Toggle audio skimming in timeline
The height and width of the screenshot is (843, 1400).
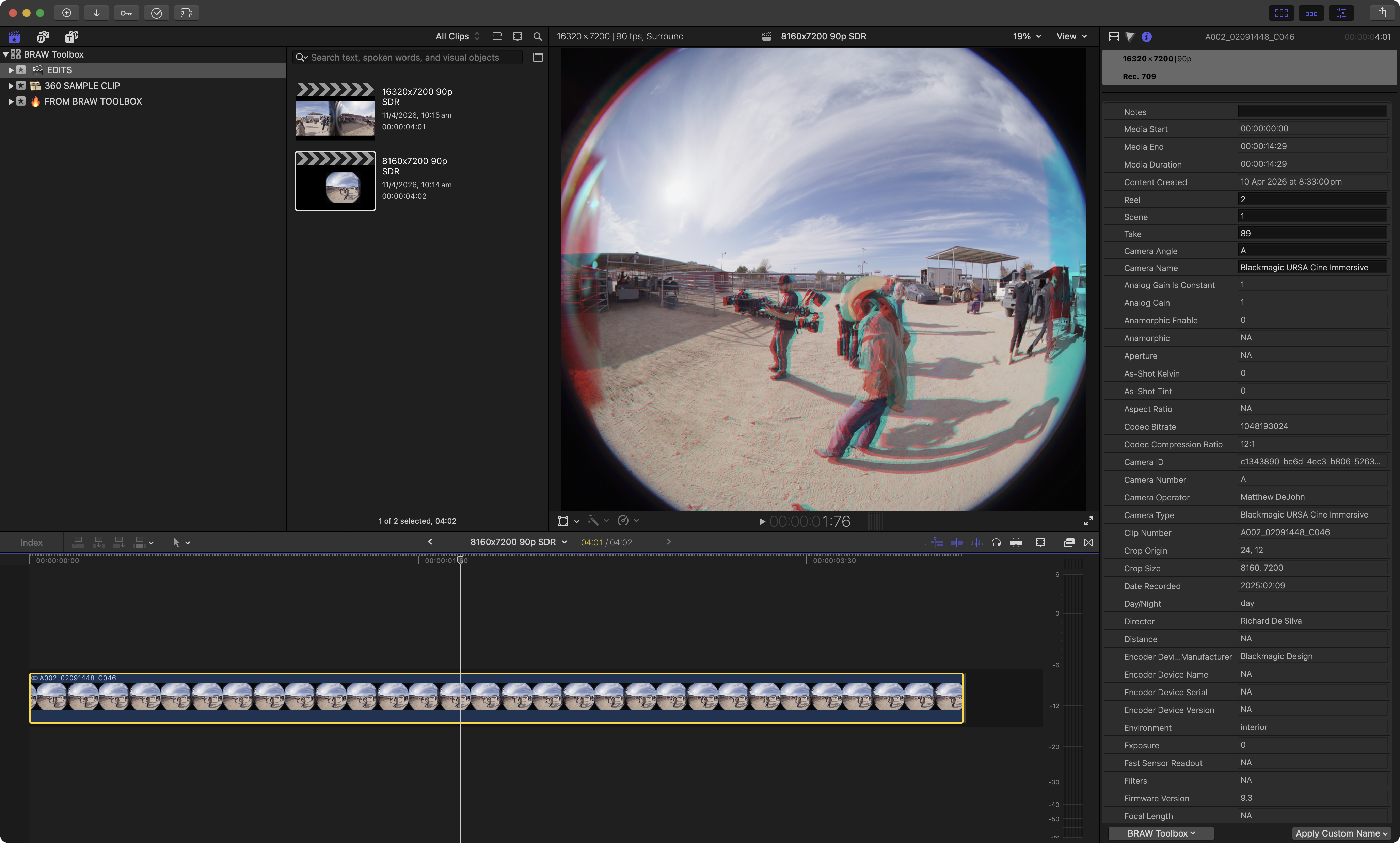pos(976,542)
